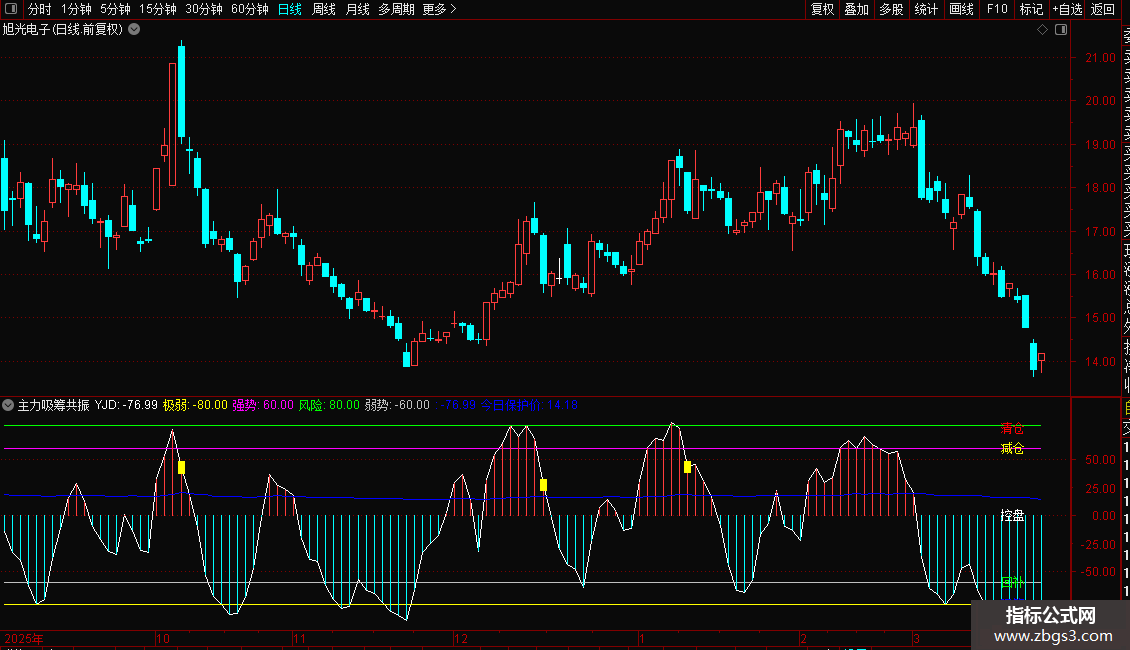The image size is (1130, 650).
Task: Click the diamond marker icon above the chart
Action: point(1042,30)
